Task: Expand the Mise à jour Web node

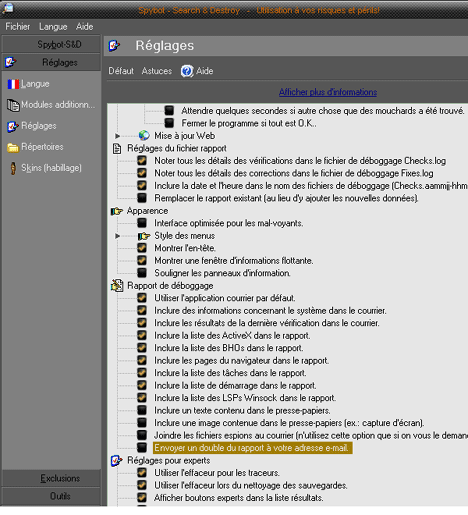Action: (x=117, y=136)
